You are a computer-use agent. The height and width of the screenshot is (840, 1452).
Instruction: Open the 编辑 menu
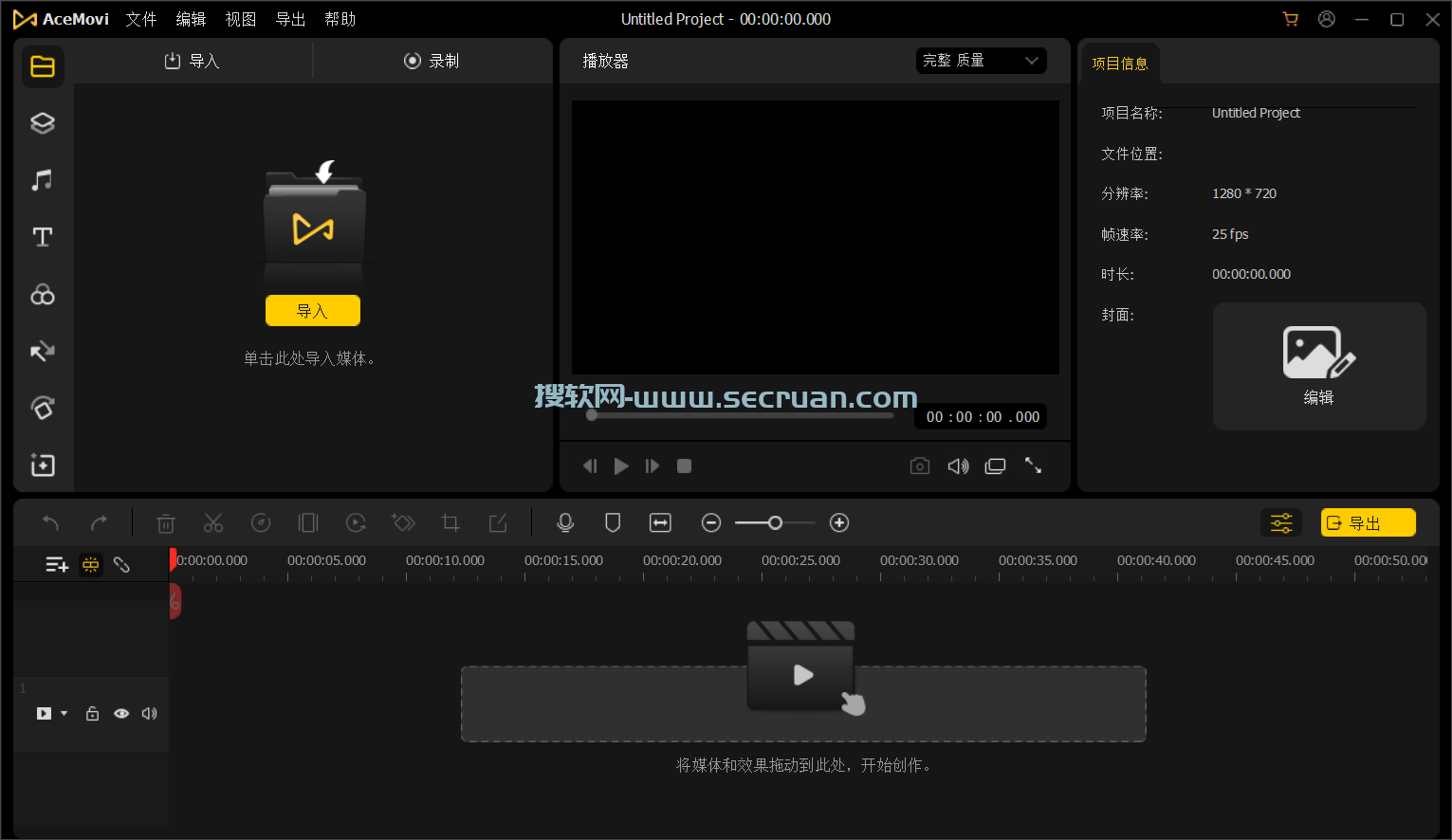191,19
